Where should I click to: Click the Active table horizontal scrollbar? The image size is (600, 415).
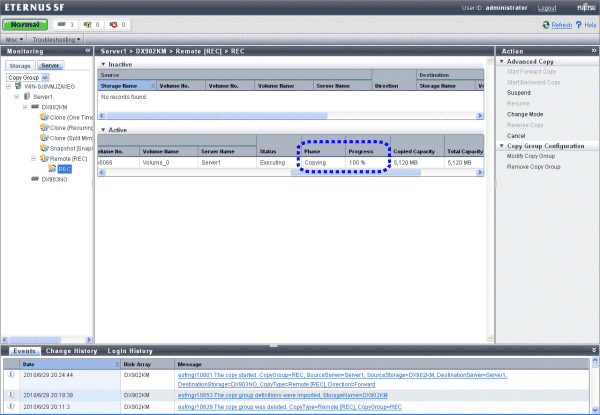click(355, 173)
